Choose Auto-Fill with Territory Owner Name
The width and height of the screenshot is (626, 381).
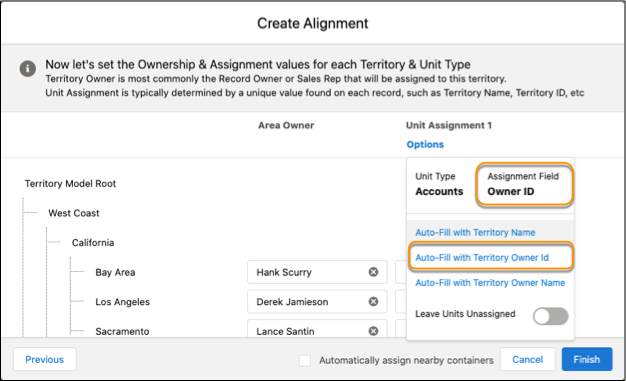pyautogui.click(x=490, y=283)
